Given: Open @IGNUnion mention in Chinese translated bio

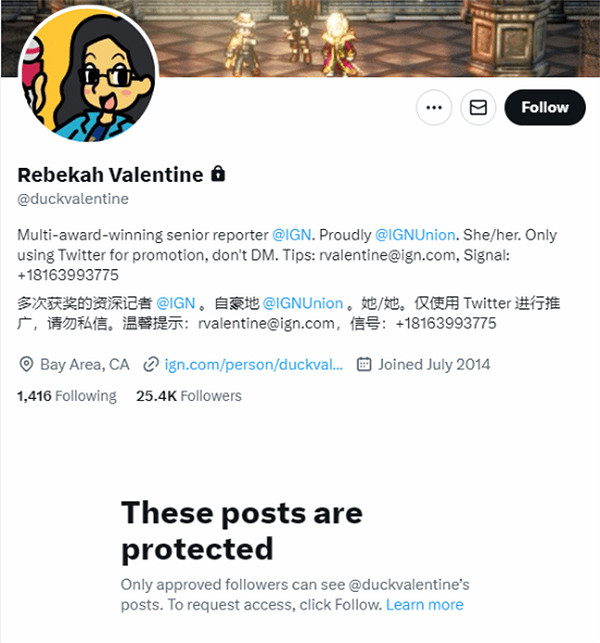Looking at the screenshot, I should pyautogui.click(x=303, y=303).
